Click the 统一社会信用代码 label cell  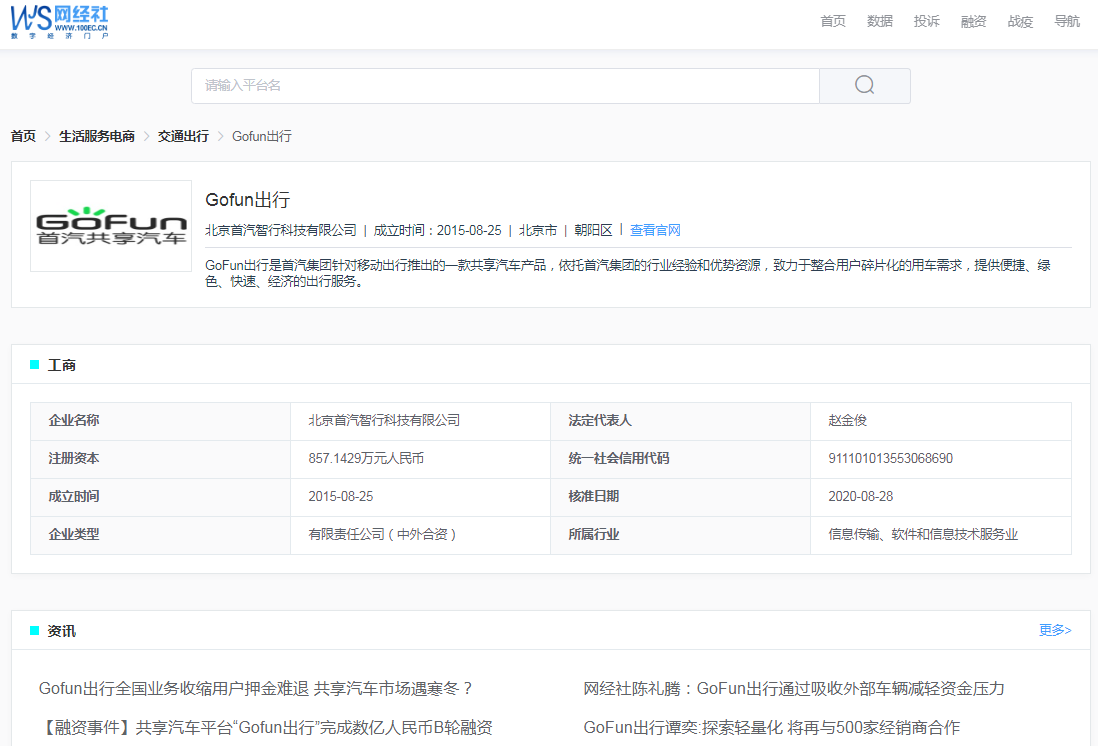click(680, 459)
